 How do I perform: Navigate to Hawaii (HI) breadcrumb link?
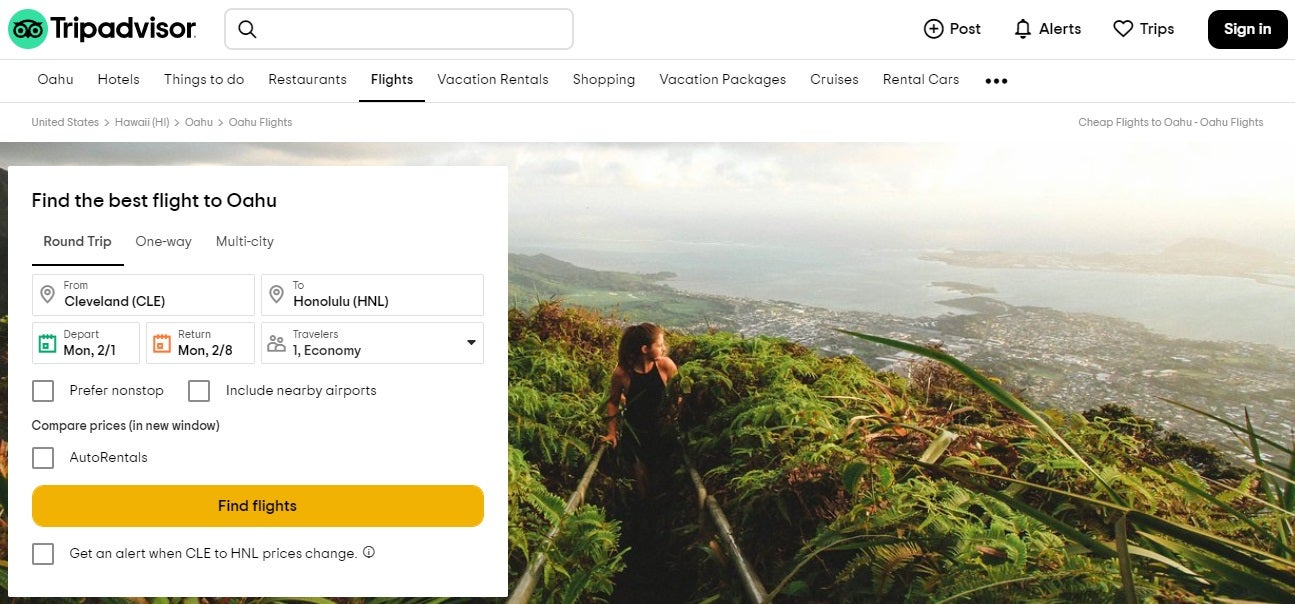click(141, 122)
